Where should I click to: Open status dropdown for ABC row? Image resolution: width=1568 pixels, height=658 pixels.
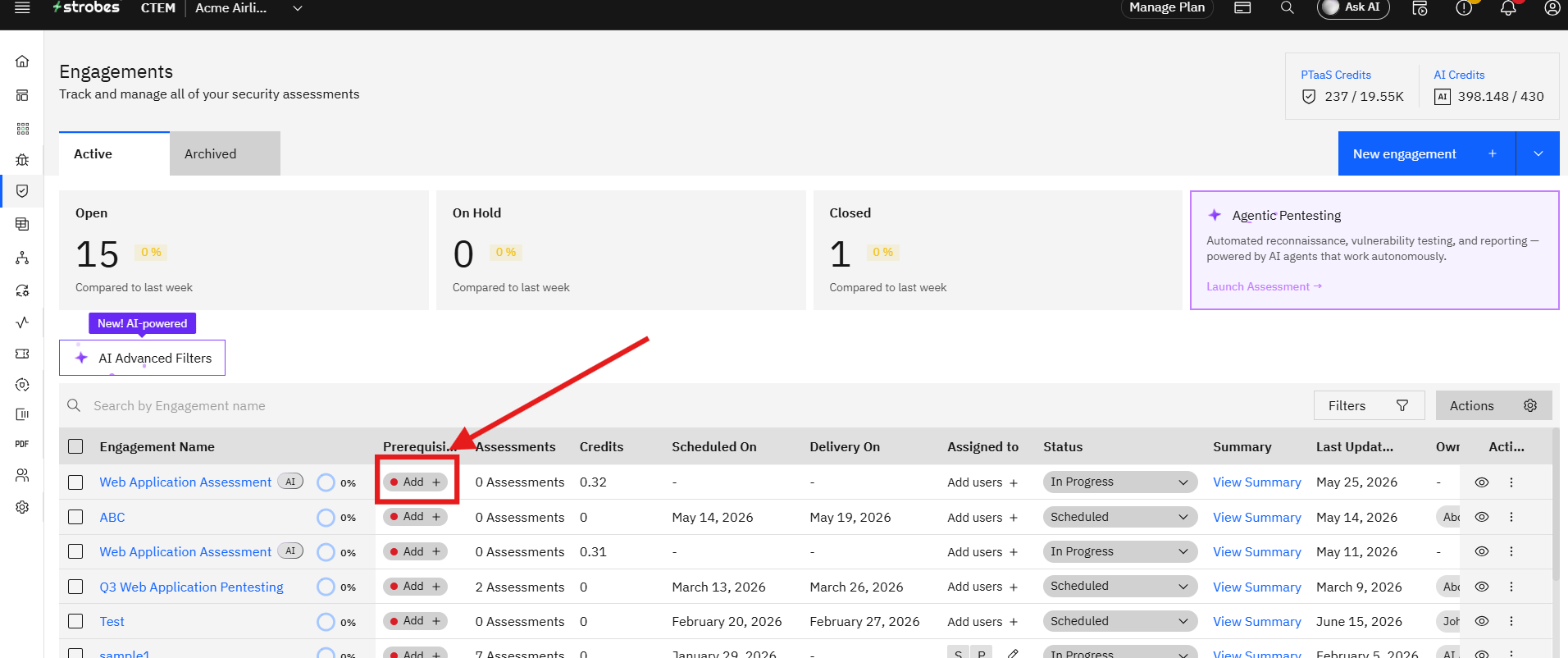pyautogui.click(x=1119, y=517)
